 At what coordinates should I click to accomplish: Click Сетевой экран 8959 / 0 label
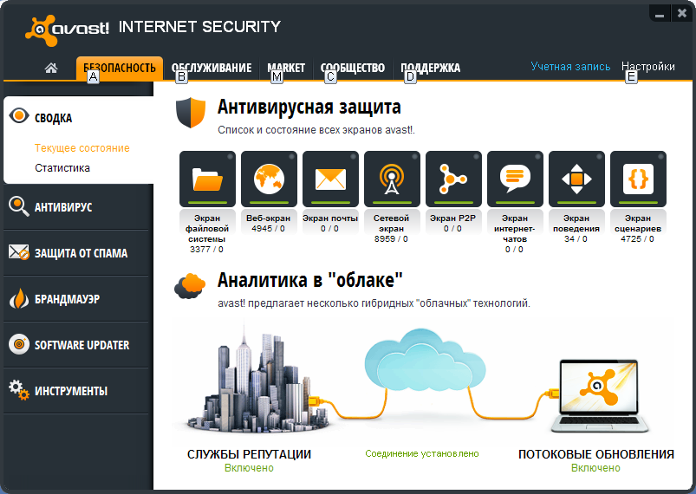(x=391, y=229)
